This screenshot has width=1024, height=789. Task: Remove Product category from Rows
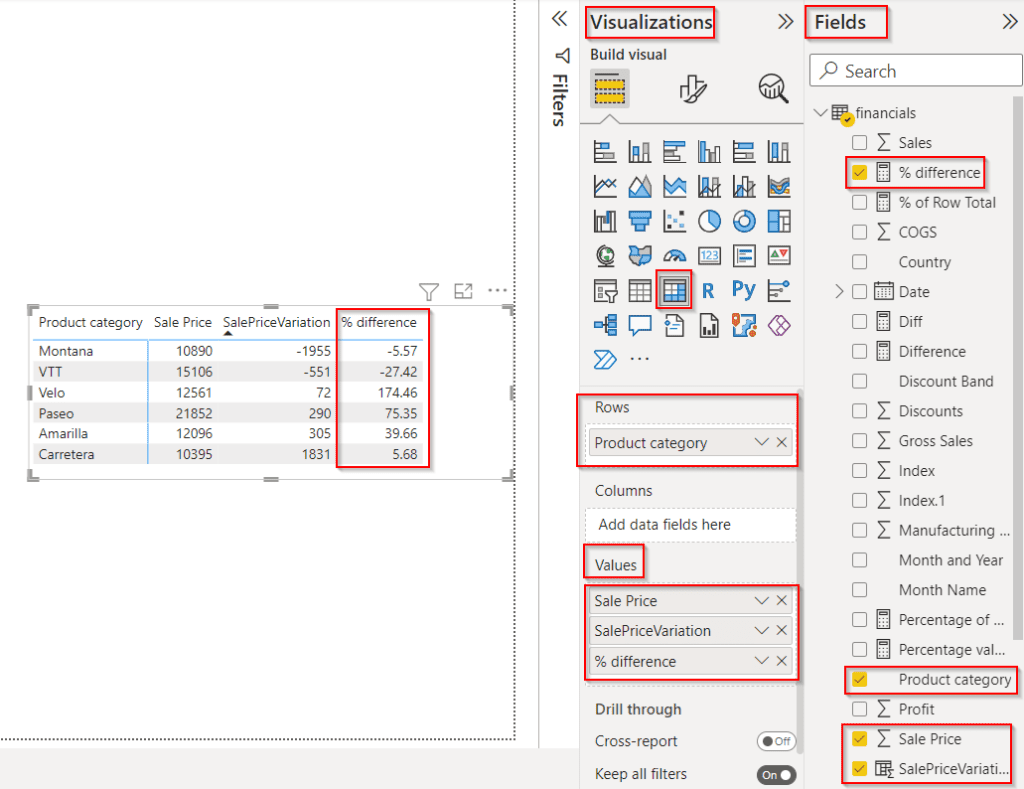coord(782,442)
